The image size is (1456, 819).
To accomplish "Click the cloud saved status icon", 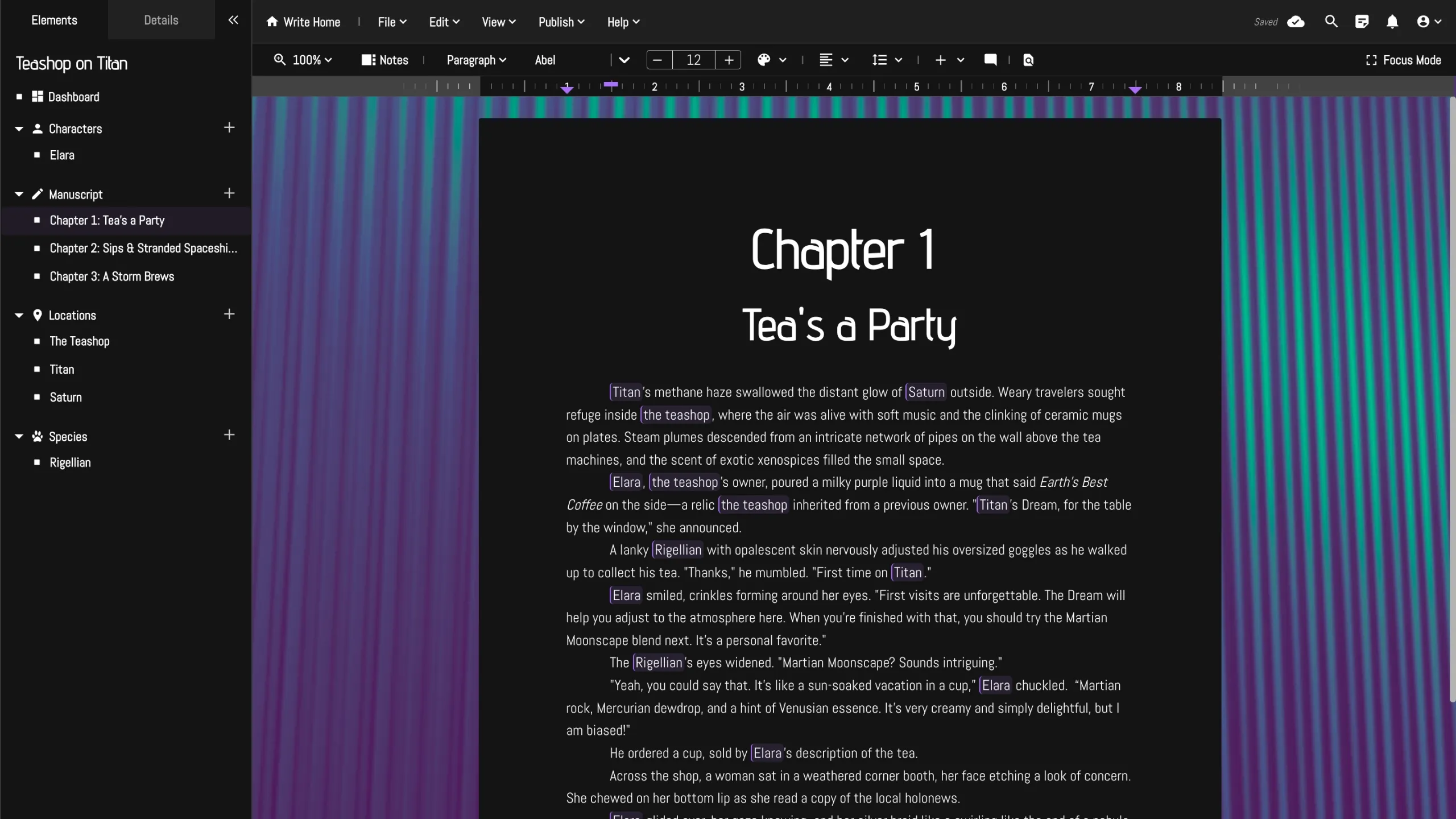I will pyautogui.click(x=1296, y=22).
